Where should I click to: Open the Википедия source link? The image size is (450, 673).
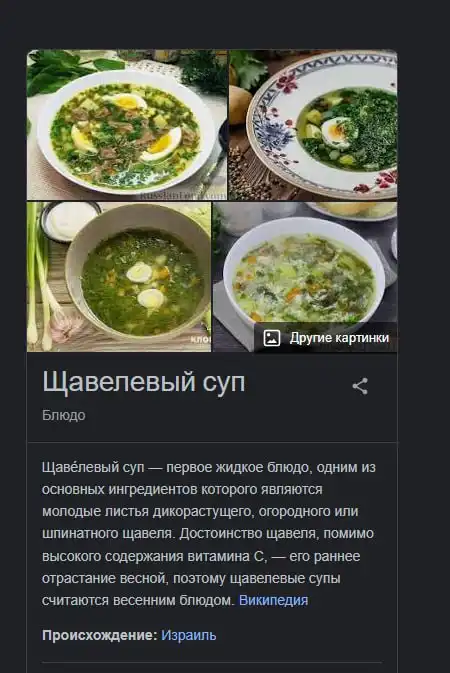tap(274, 600)
